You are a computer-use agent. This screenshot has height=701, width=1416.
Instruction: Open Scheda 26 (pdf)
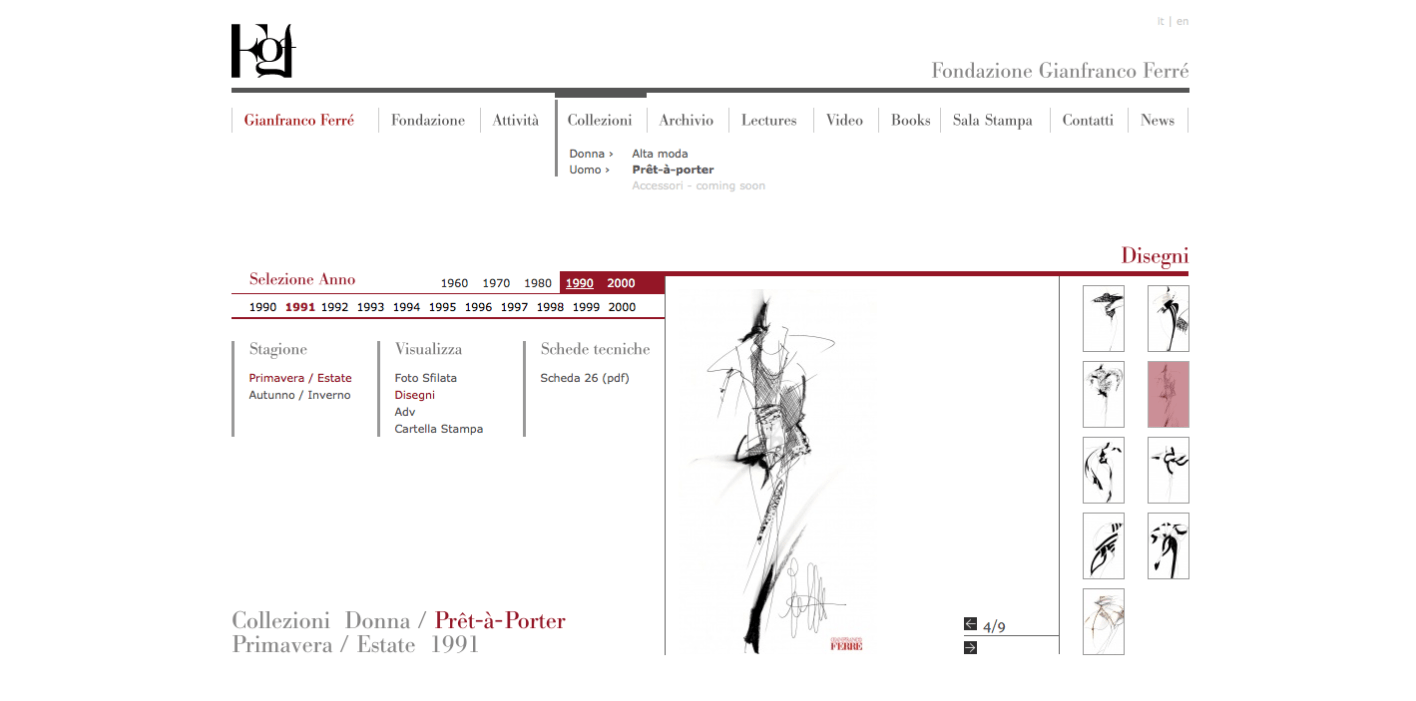click(x=585, y=379)
